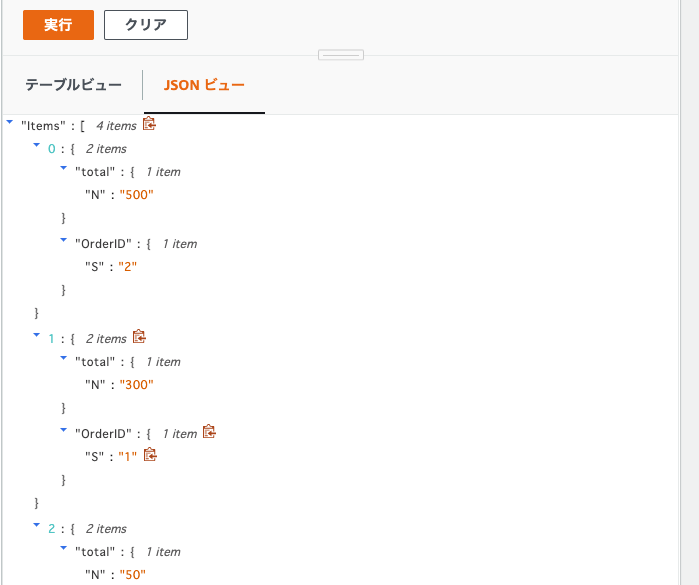Copy the "1" string value with clipboard icon

tap(151, 455)
